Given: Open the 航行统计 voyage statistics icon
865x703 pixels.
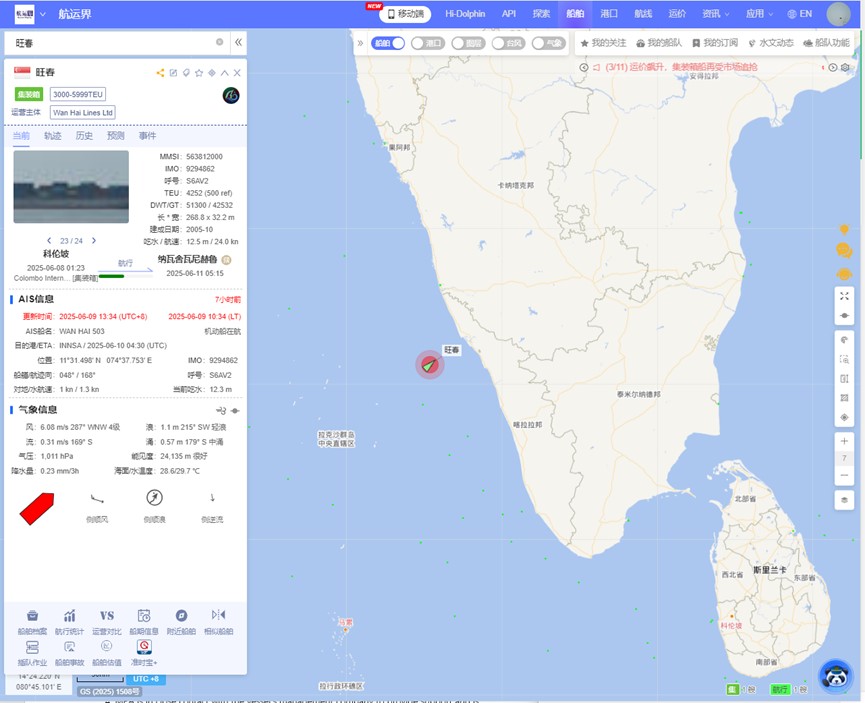Looking at the screenshot, I should click(70, 616).
